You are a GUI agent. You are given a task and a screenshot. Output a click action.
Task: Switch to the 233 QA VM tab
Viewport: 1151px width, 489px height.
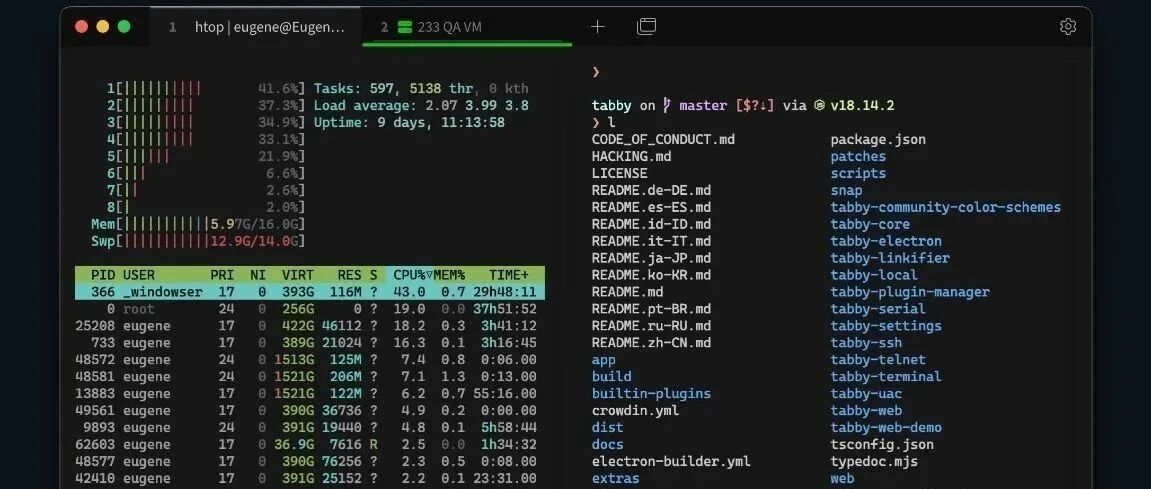click(467, 27)
